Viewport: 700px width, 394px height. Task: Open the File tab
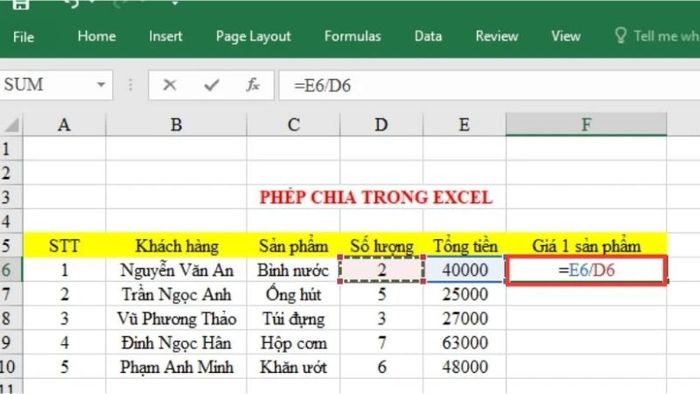coord(23,37)
